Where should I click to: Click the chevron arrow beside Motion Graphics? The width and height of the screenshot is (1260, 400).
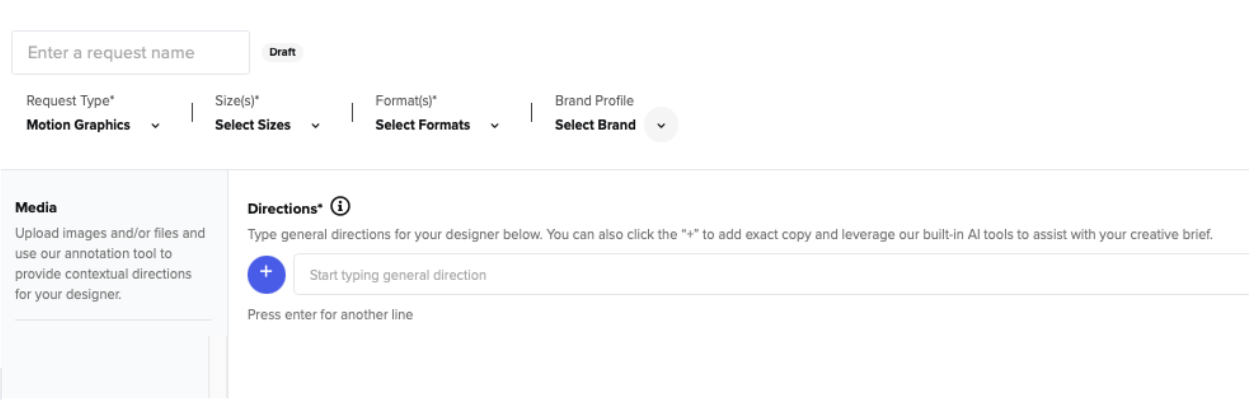click(x=154, y=126)
